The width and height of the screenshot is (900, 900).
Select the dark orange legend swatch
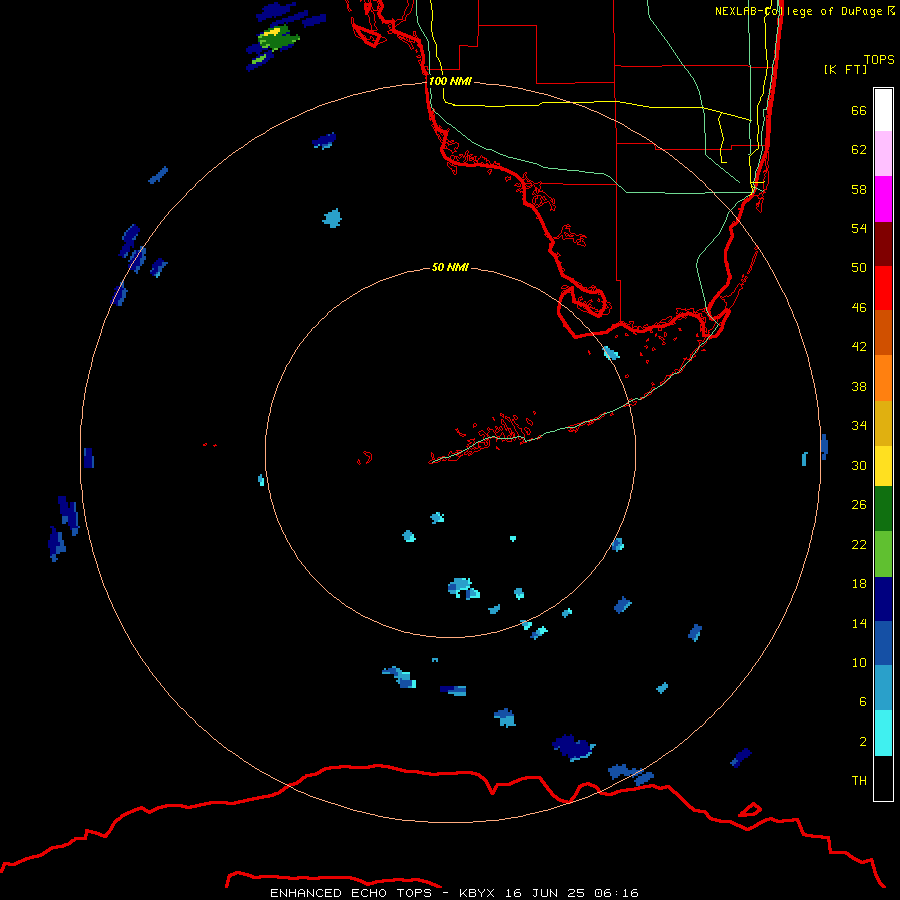tap(883, 332)
